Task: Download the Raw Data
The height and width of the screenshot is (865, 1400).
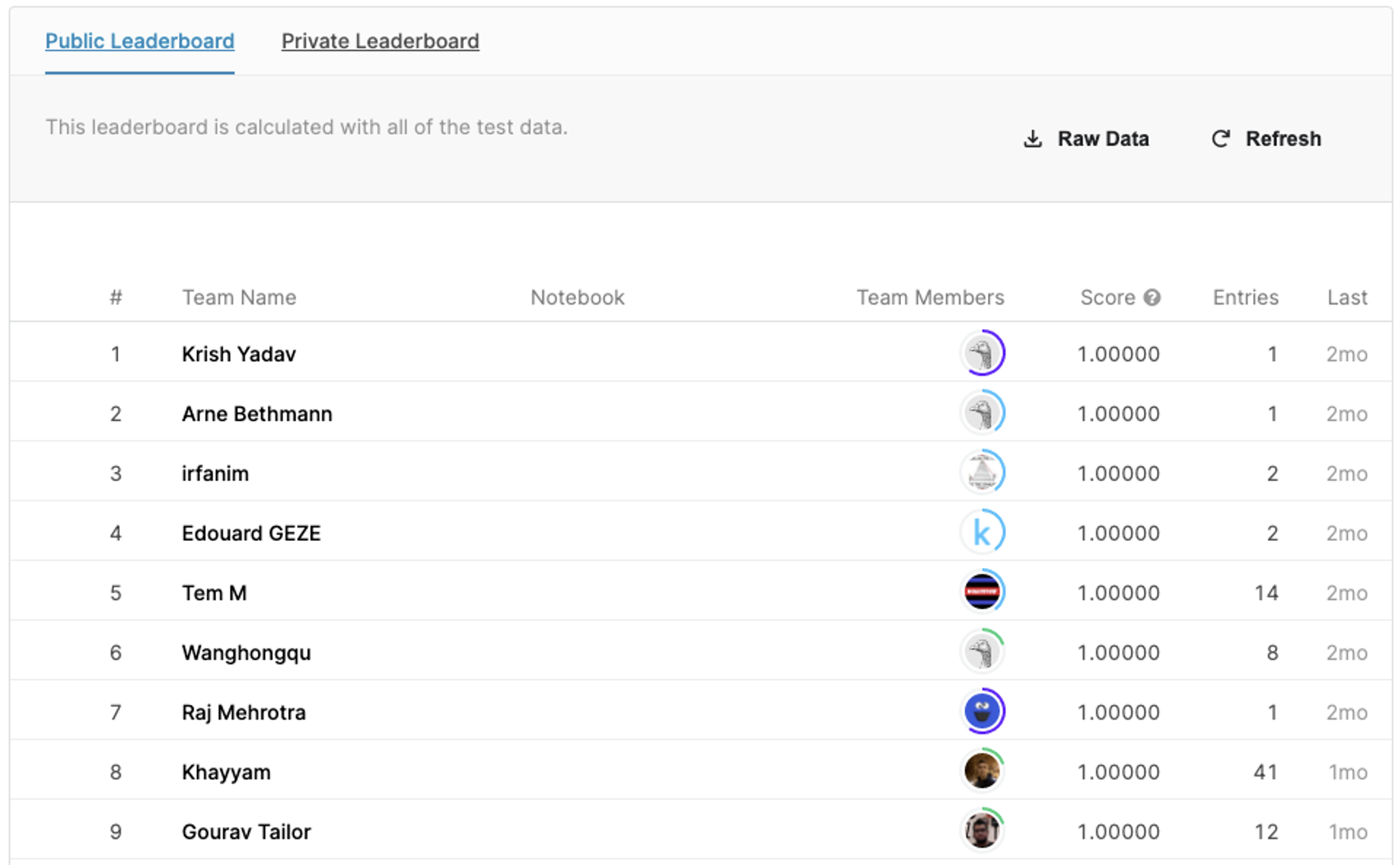Action: pyautogui.click(x=1087, y=139)
